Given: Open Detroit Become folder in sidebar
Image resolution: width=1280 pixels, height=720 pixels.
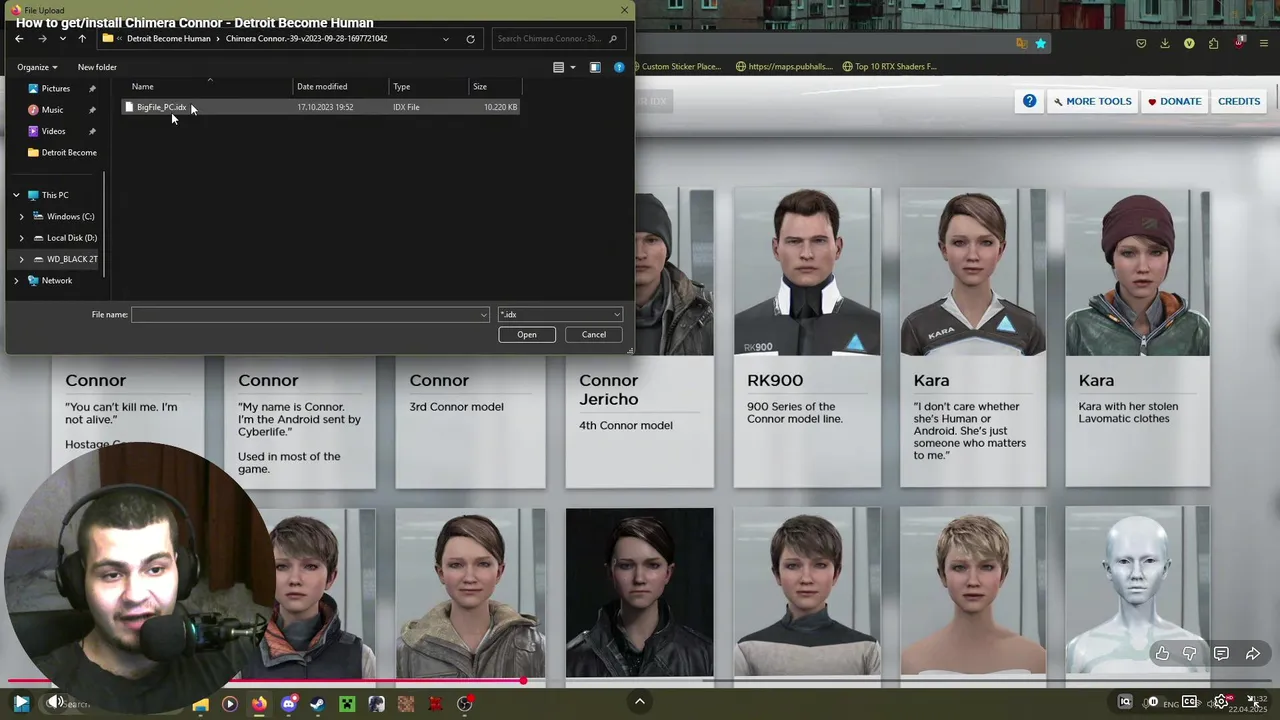Looking at the screenshot, I should (62, 152).
